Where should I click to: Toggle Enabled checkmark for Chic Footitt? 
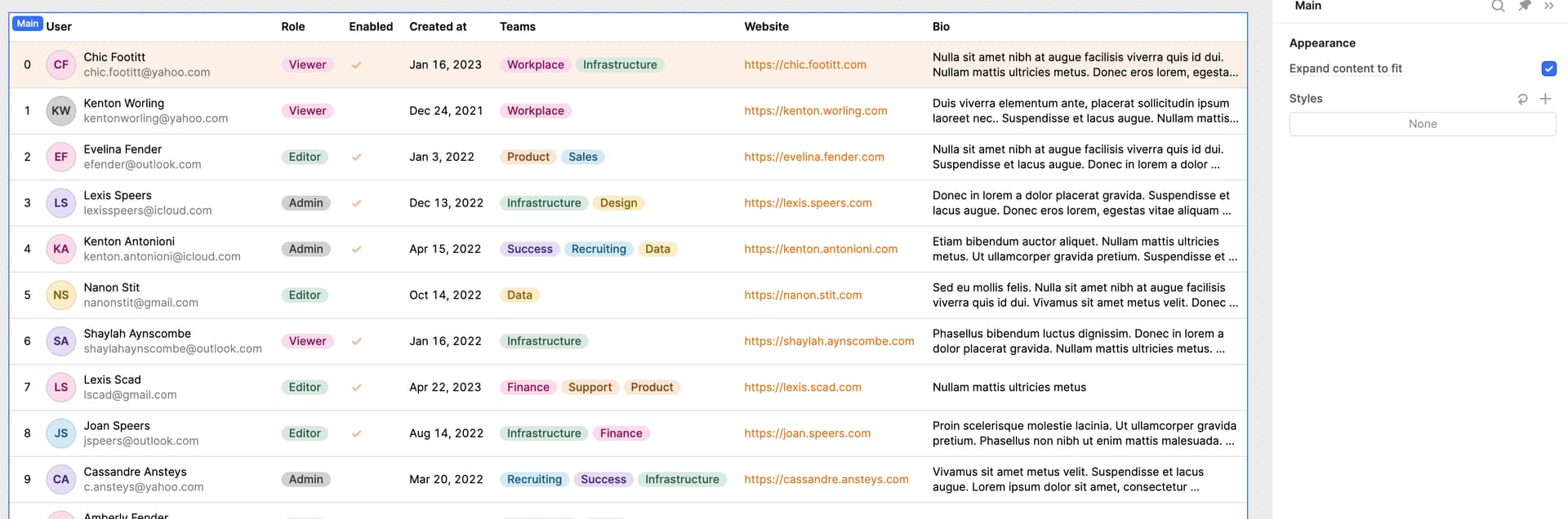tap(357, 65)
